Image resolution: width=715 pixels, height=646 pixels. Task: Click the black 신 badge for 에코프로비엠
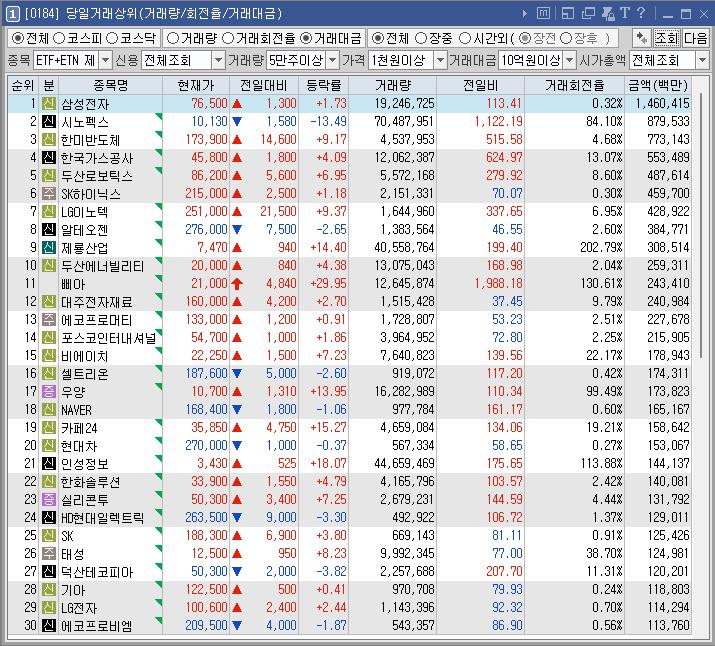tap(49, 625)
